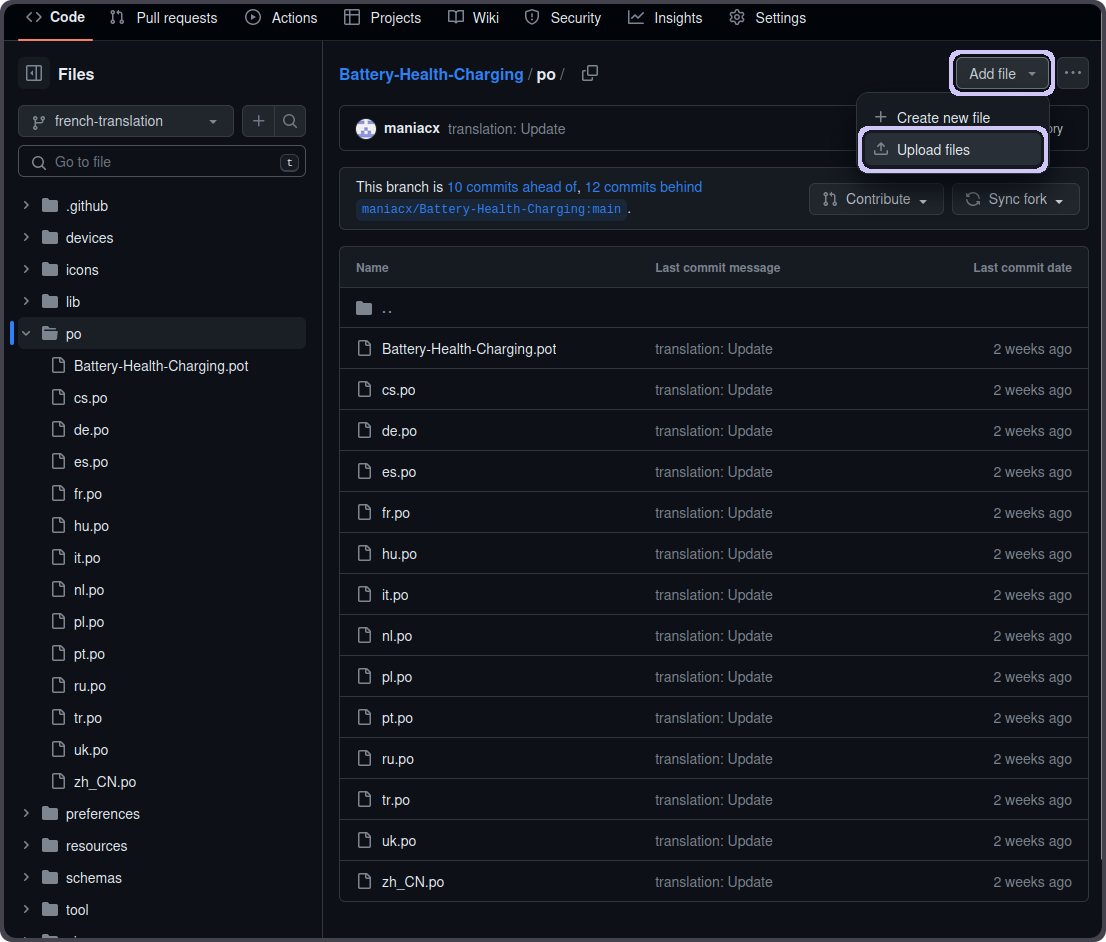The image size is (1106, 942).
Task: Open the three-dots more options button
Action: pos(1073,73)
